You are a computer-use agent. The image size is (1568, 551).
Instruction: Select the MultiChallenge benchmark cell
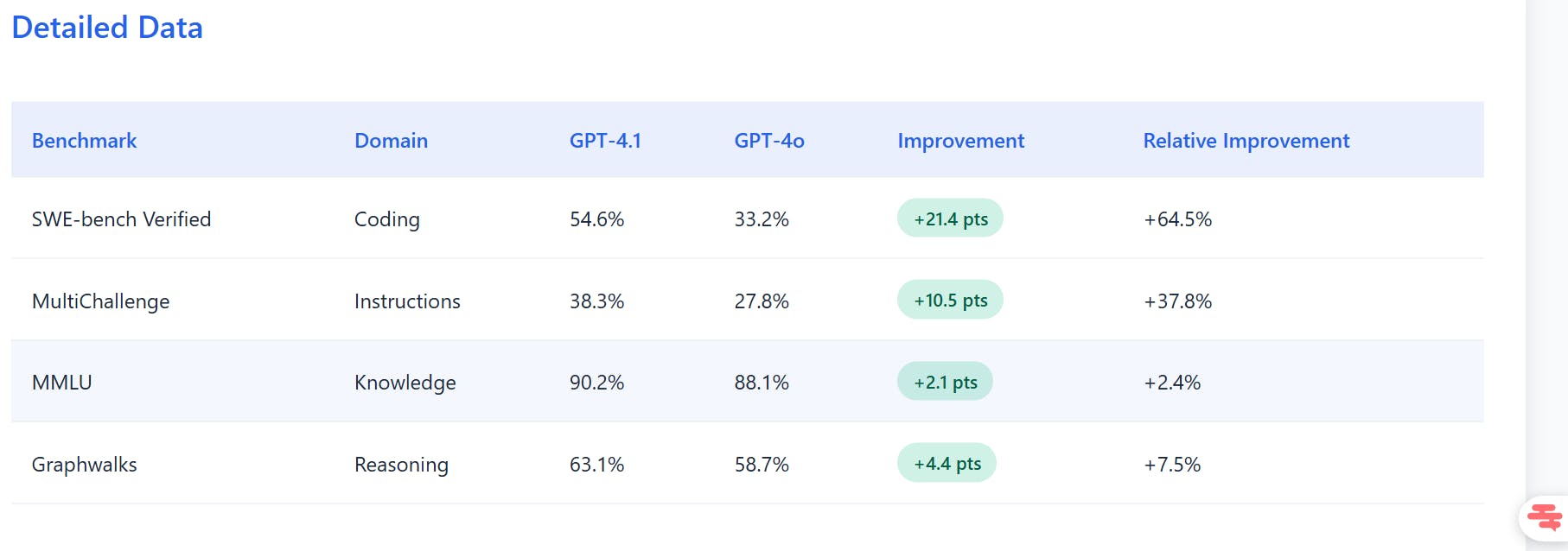pos(100,301)
